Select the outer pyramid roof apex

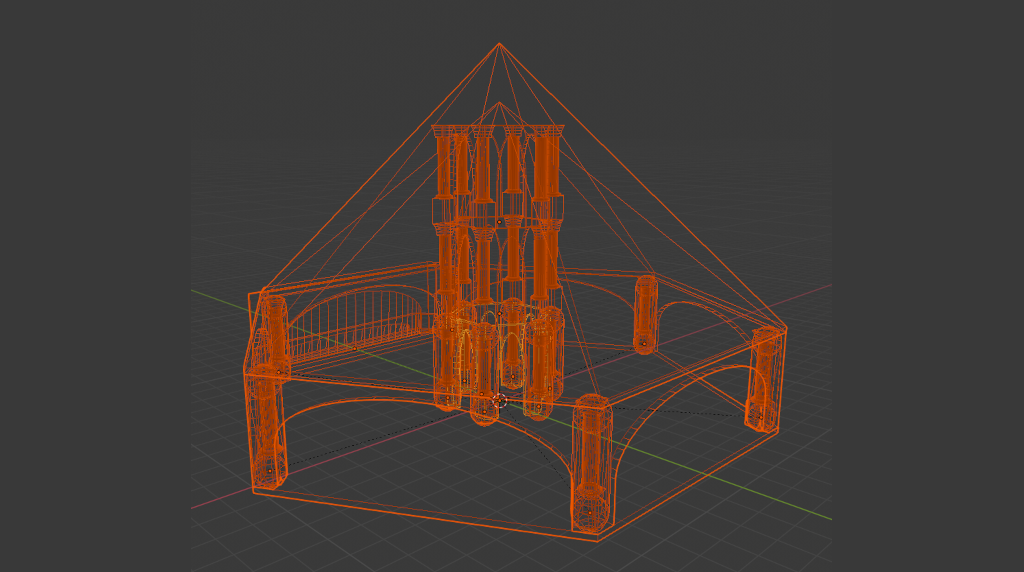tap(499, 45)
